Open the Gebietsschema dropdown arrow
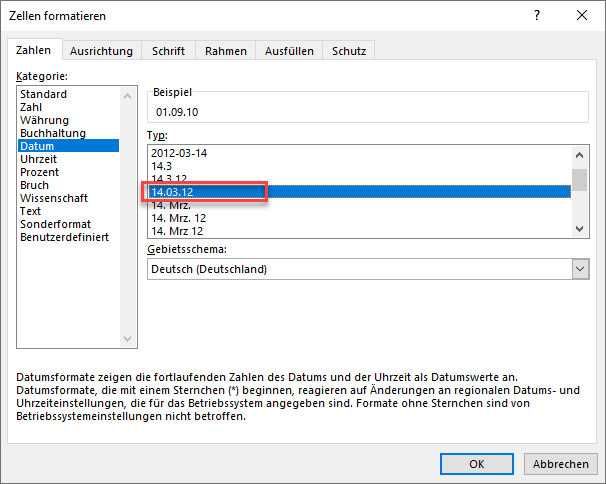This screenshot has width=606, height=484. tap(580, 269)
